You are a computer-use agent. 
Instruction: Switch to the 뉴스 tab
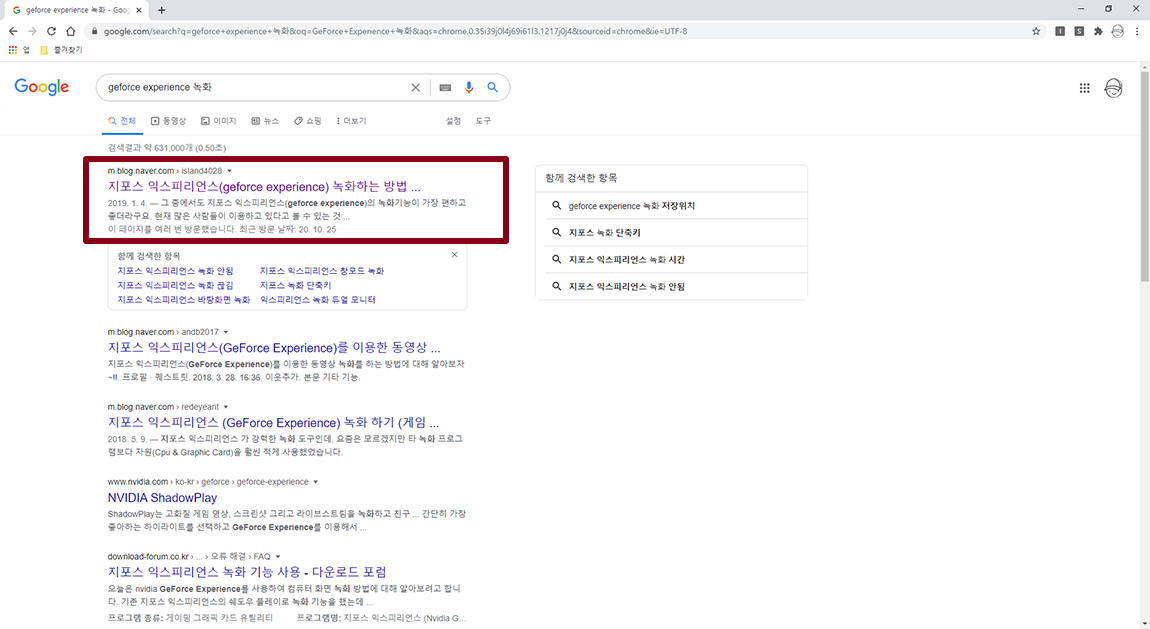265,121
